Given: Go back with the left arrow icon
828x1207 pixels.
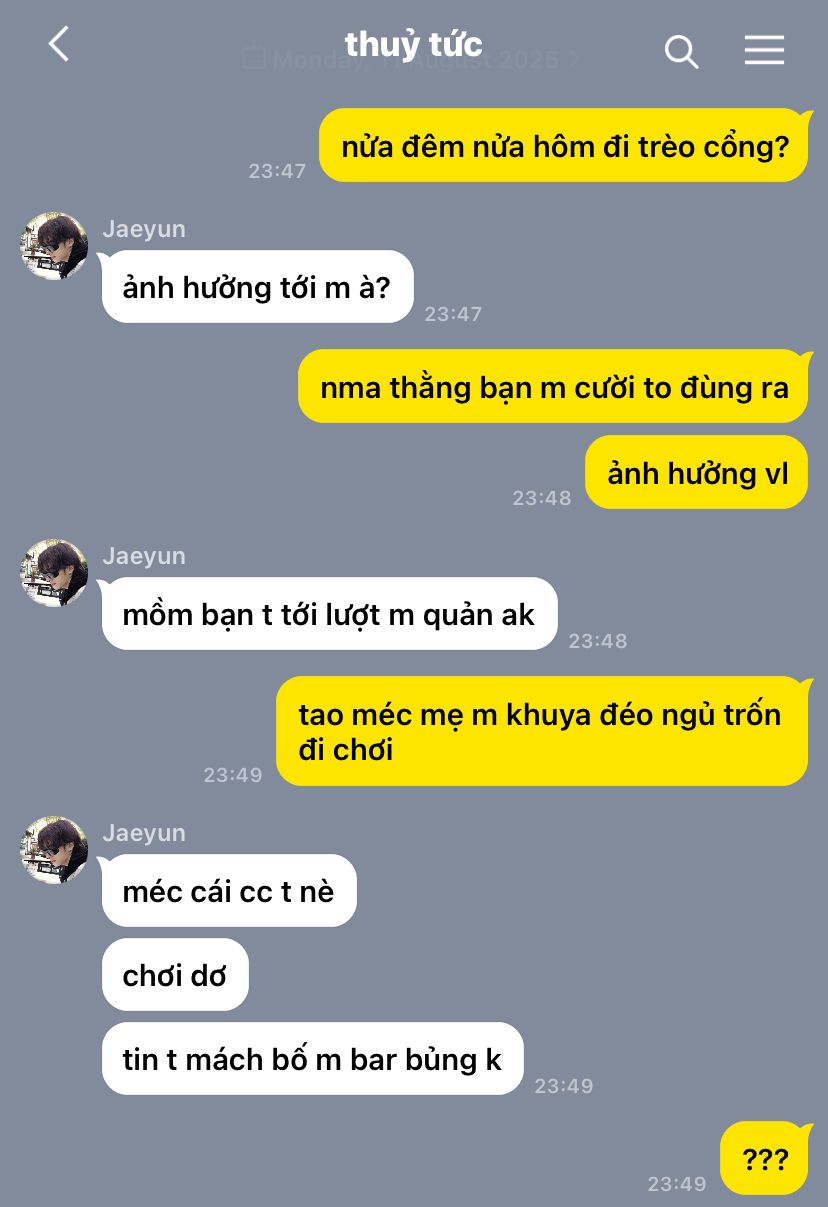Looking at the screenshot, I should click(59, 44).
